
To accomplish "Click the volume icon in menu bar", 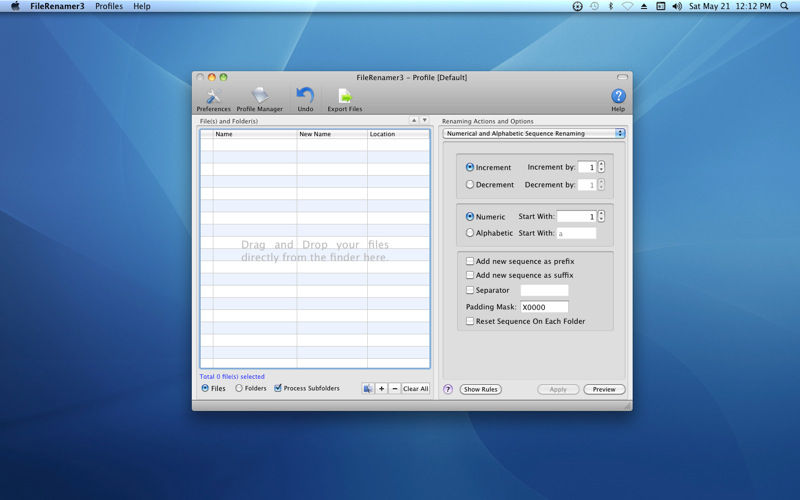I will click(x=677, y=6).
